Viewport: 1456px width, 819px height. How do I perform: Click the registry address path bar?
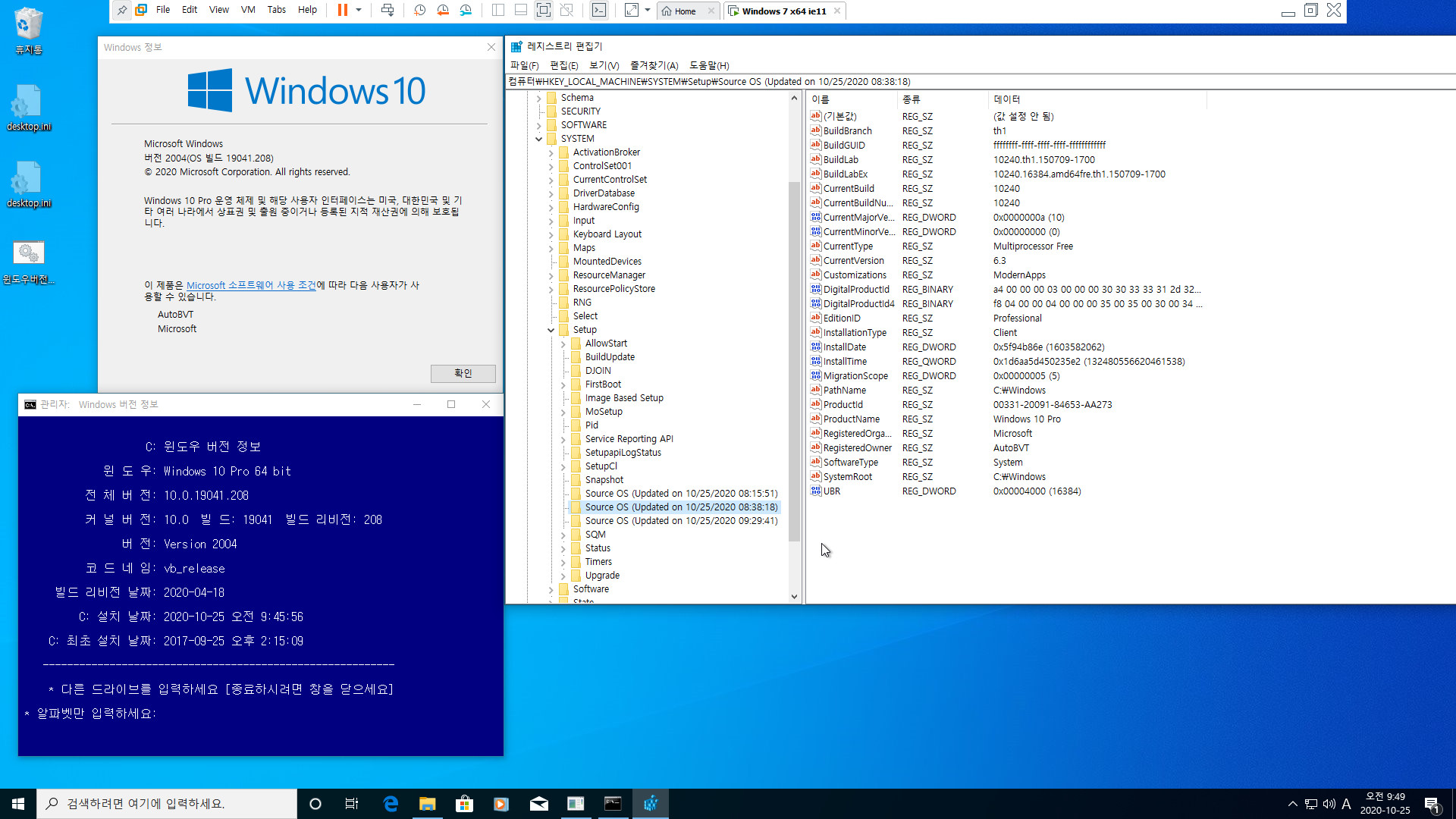[x=981, y=81]
